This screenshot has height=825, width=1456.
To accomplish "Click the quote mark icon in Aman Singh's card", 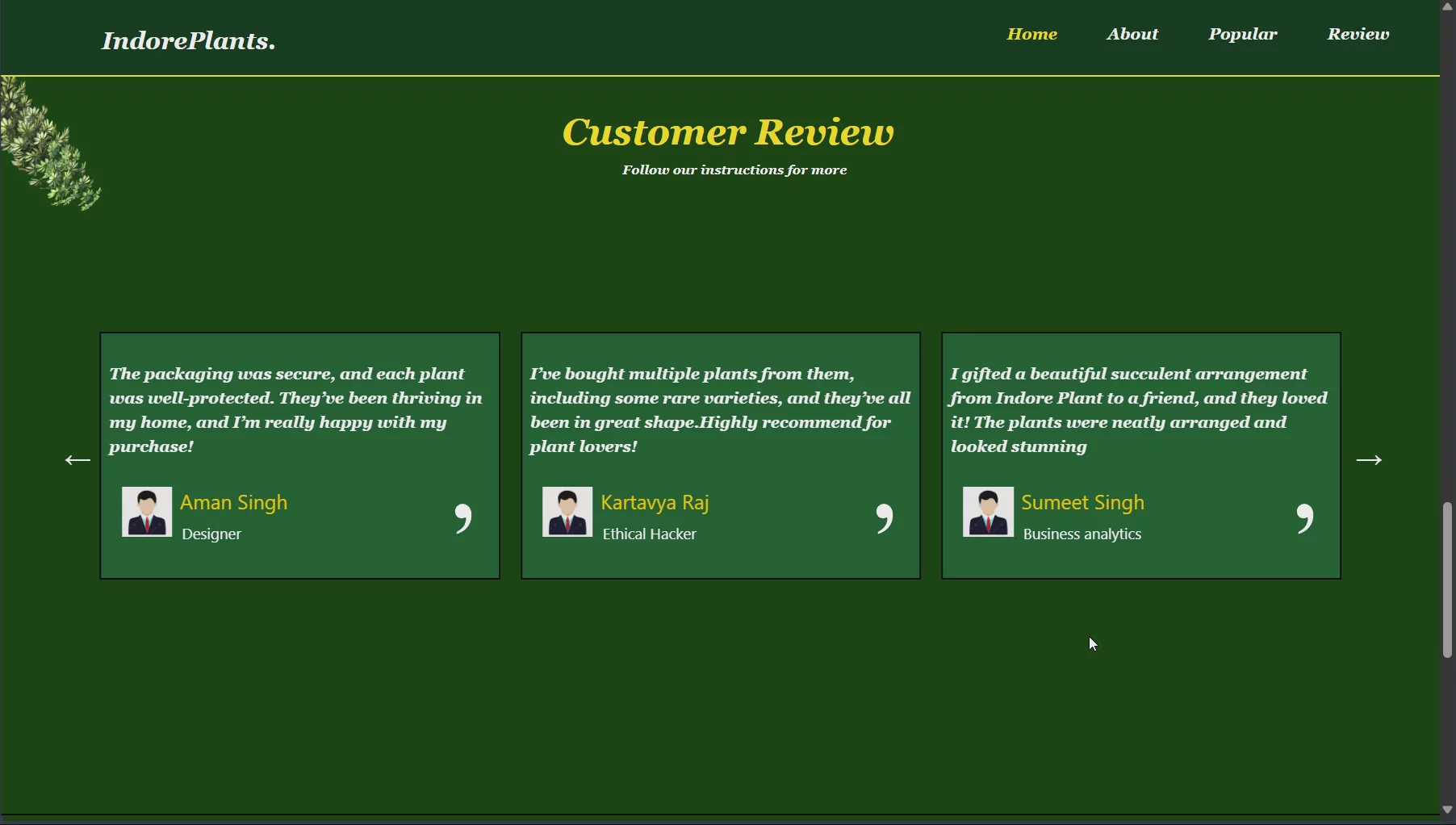I will (x=463, y=517).
